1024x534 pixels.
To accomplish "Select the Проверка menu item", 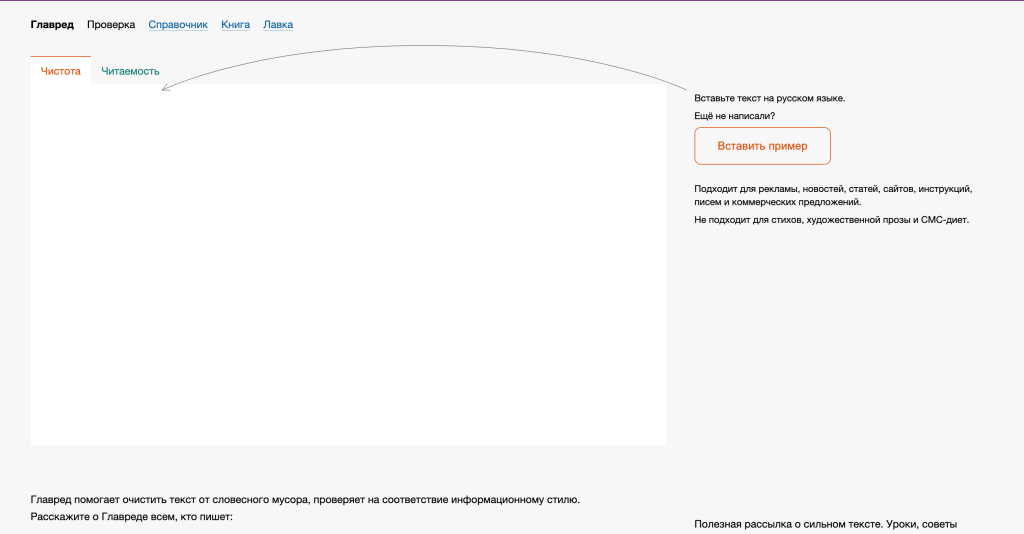I will 111,25.
